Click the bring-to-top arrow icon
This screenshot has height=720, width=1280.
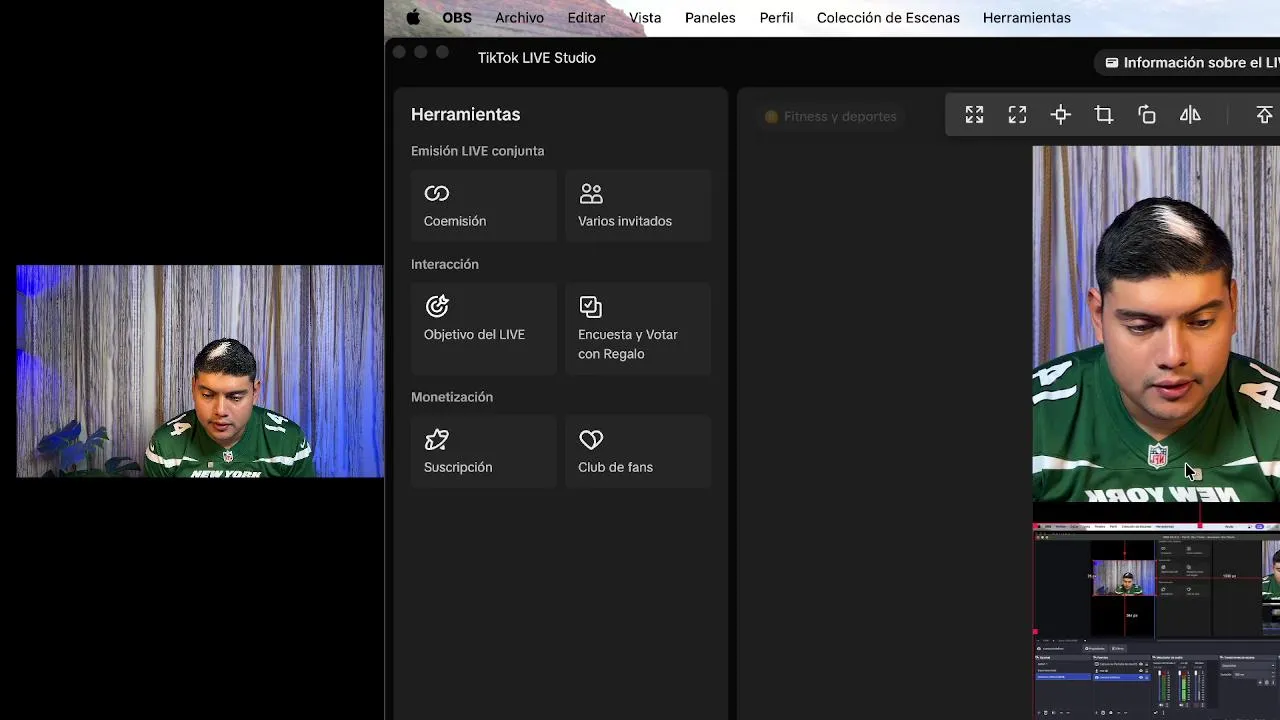click(1264, 115)
